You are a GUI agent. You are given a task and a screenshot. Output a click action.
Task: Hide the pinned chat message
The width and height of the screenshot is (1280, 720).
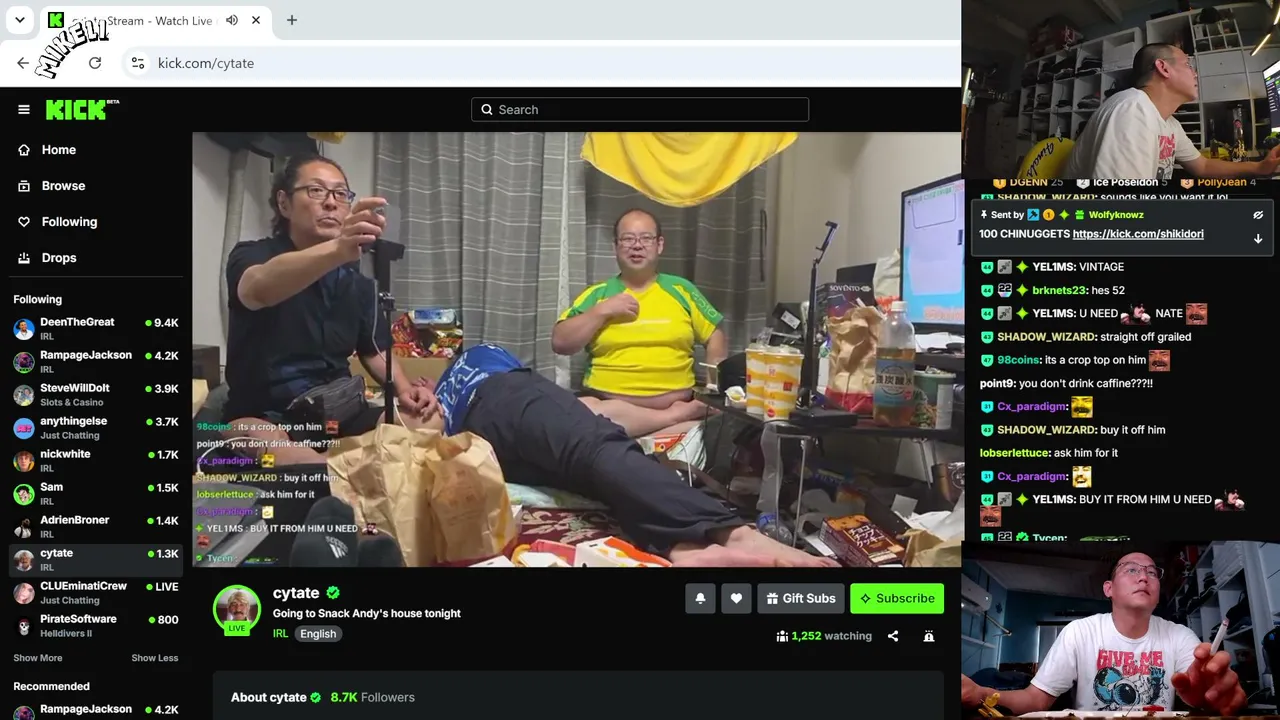click(x=1258, y=215)
